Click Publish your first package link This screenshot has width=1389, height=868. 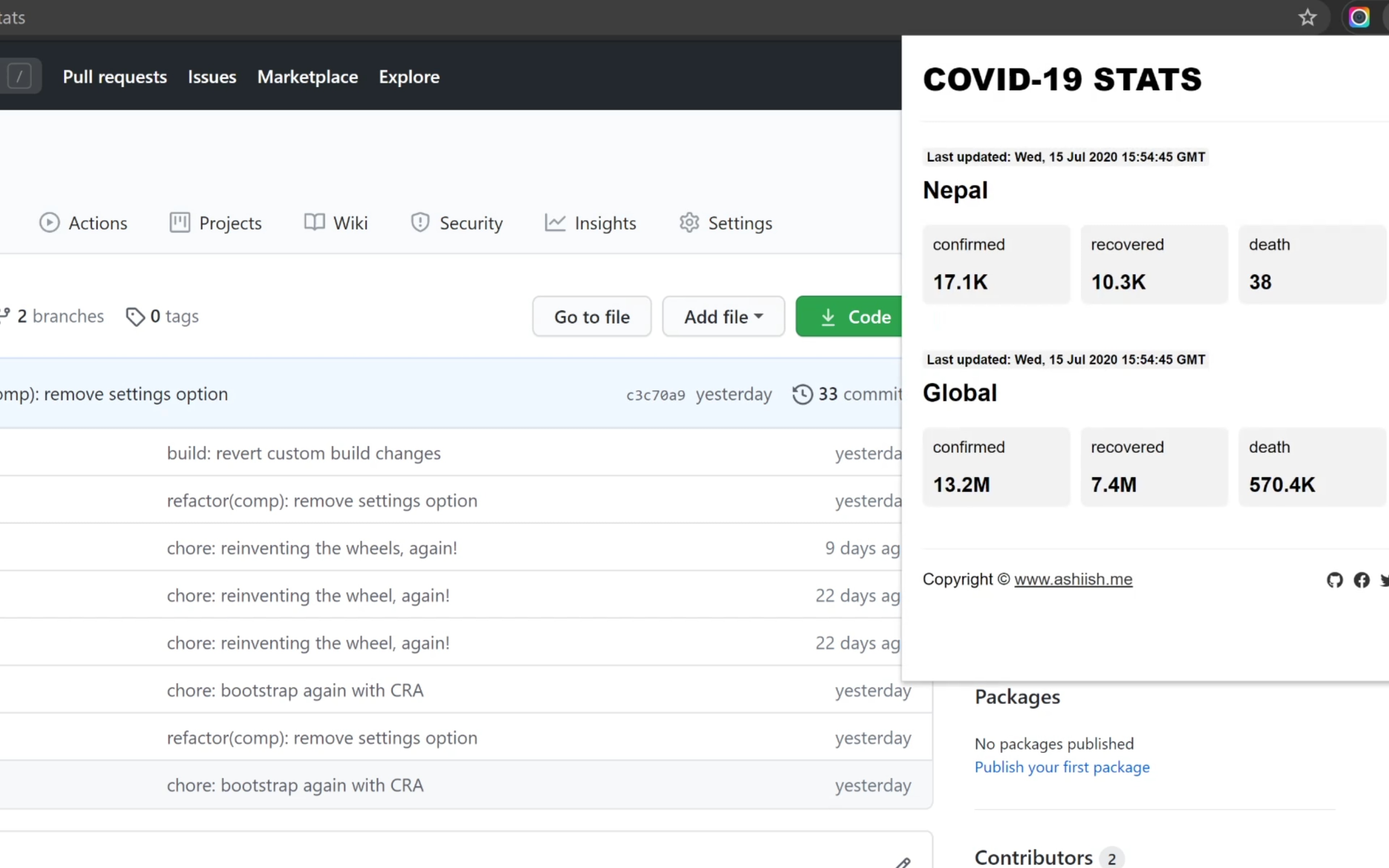[1062, 766]
